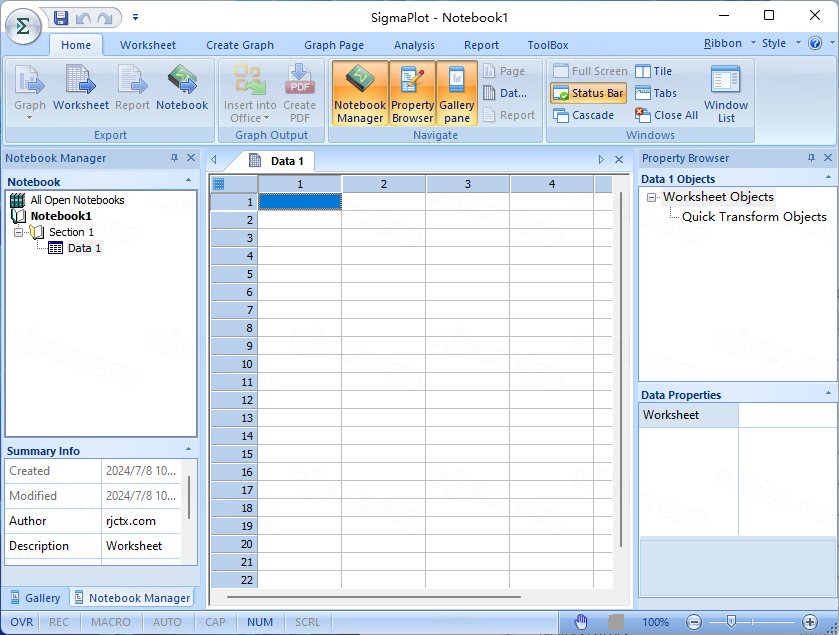Viewport: 839px width, 635px height.
Task: Click the SigmaPlot application sigma button
Action: point(23,25)
